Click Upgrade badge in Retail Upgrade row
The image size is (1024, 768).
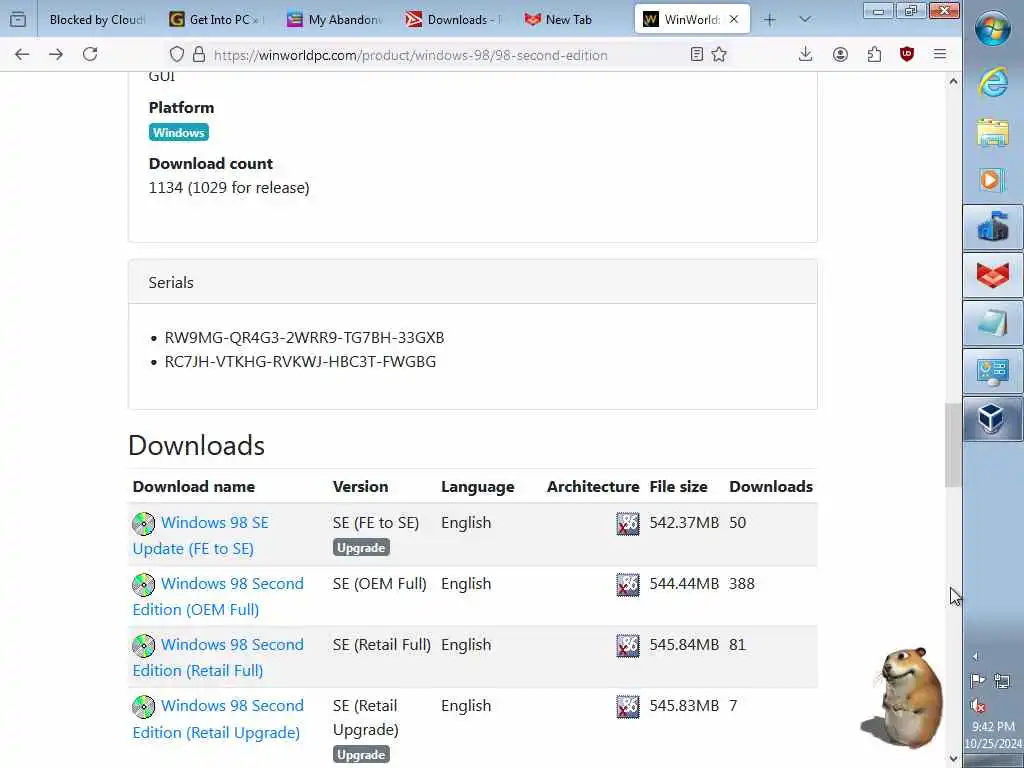361,755
